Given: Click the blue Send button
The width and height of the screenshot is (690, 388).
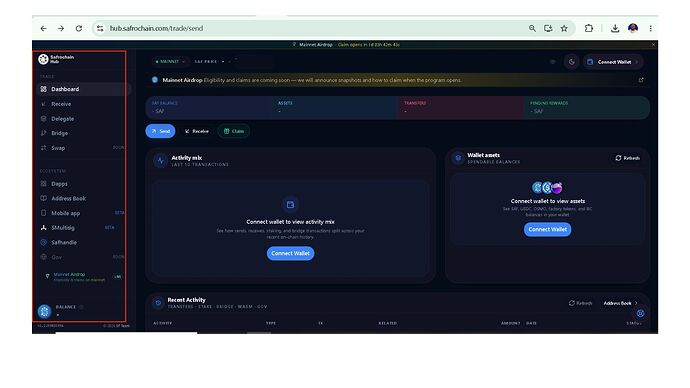Looking at the screenshot, I should pyautogui.click(x=160, y=131).
